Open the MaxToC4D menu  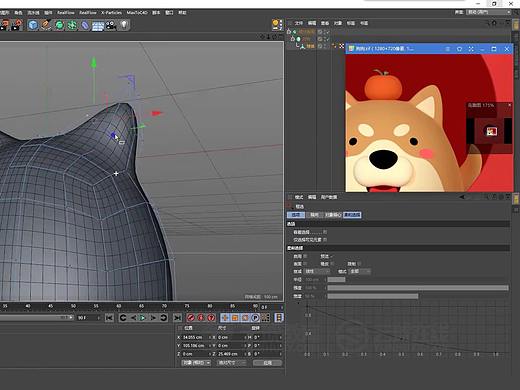137,13
